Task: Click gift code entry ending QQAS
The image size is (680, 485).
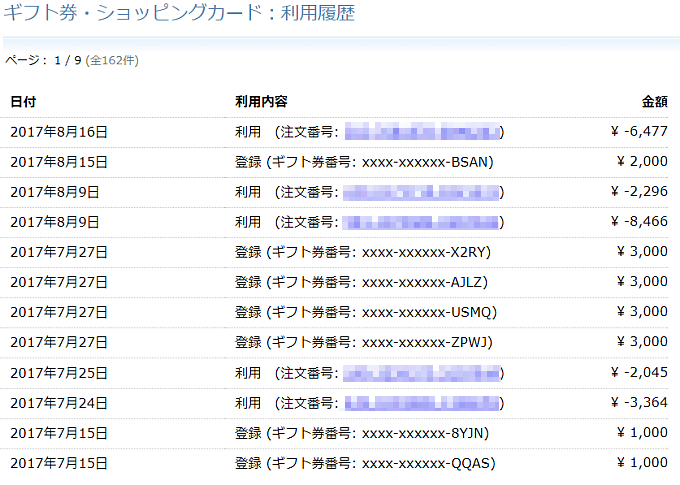Action: click(365, 463)
